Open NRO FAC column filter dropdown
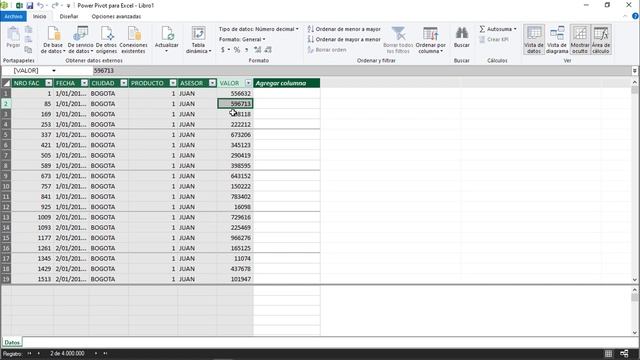The image size is (640, 360). [49, 83]
